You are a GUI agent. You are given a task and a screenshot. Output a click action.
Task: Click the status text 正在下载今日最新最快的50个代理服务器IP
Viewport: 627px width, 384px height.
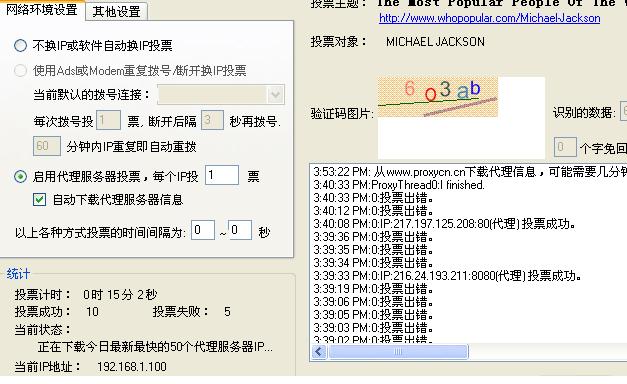coord(155,346)
